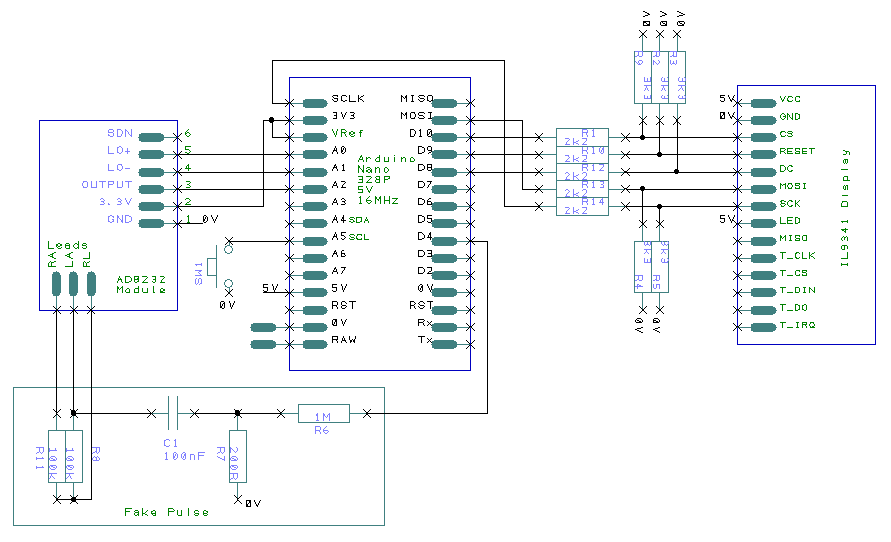891x542 pixels.
Task: Select resistor R14 2k2
Action: click(582, 206)
